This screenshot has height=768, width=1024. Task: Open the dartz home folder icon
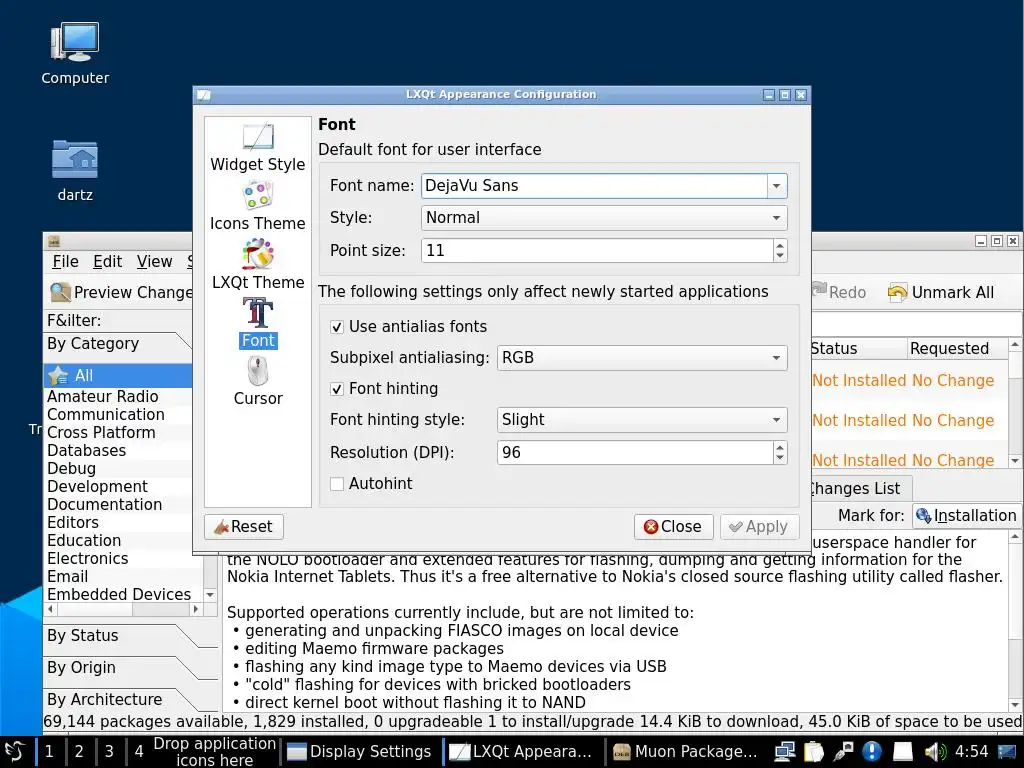click(75, 171)
